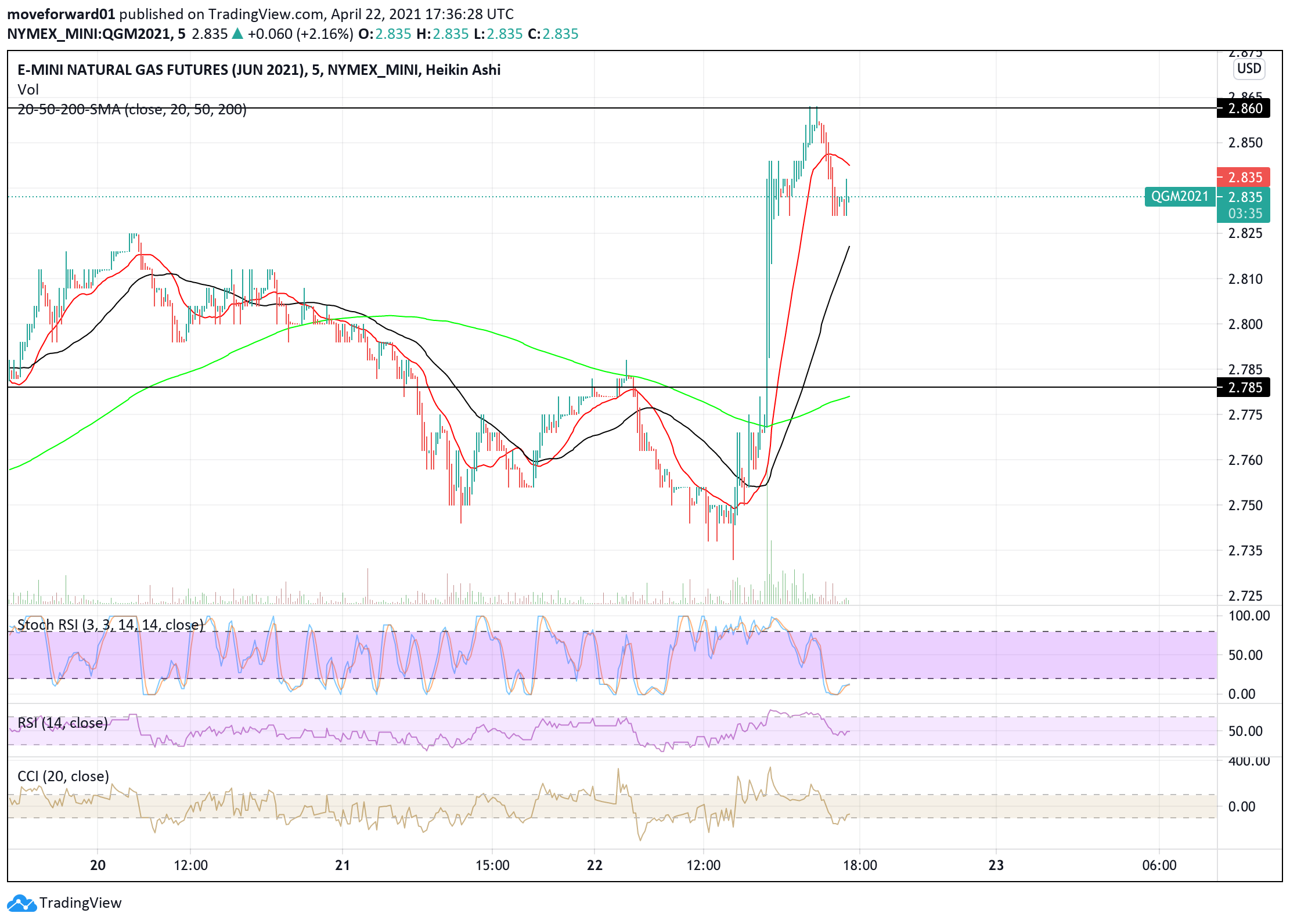
Task: Click the 100.00 Stoch RSI scale label
Action: [x=1249, y=616]
